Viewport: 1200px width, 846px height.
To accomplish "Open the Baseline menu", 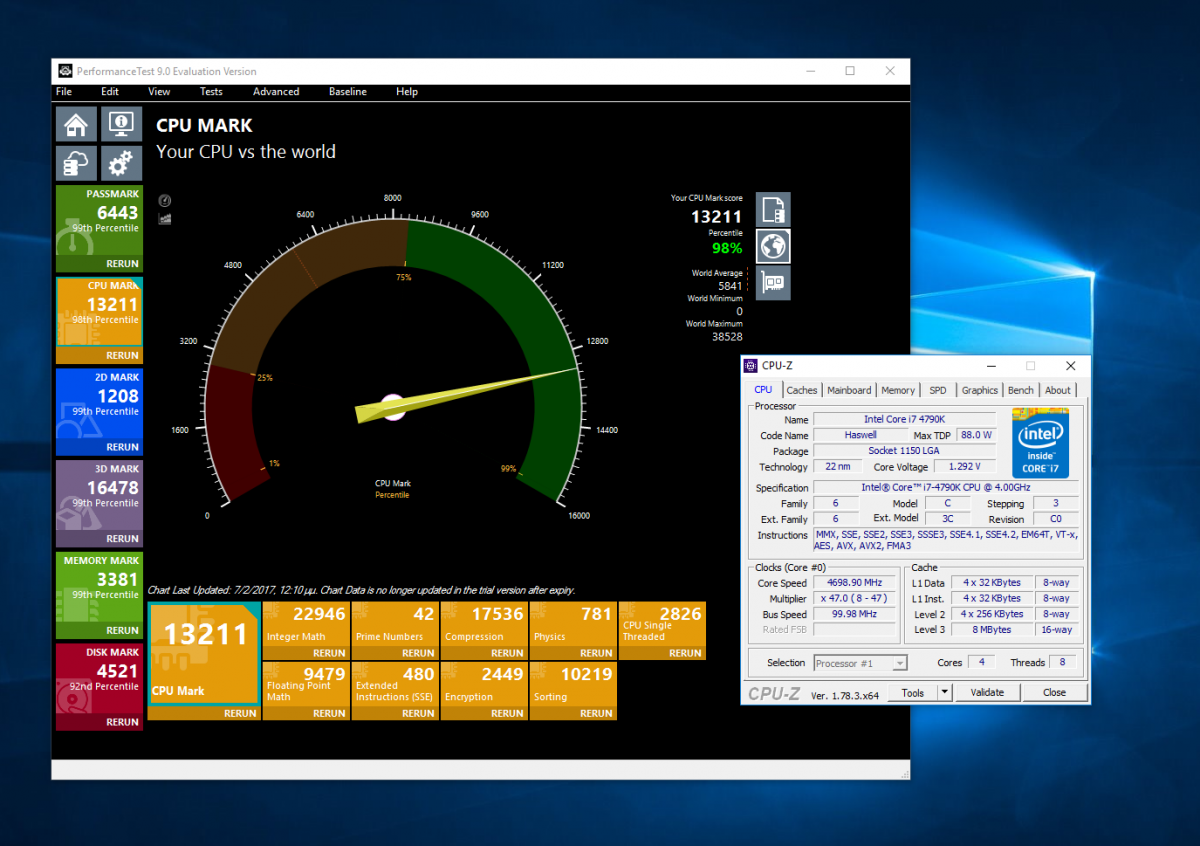I will click(348, 91).
